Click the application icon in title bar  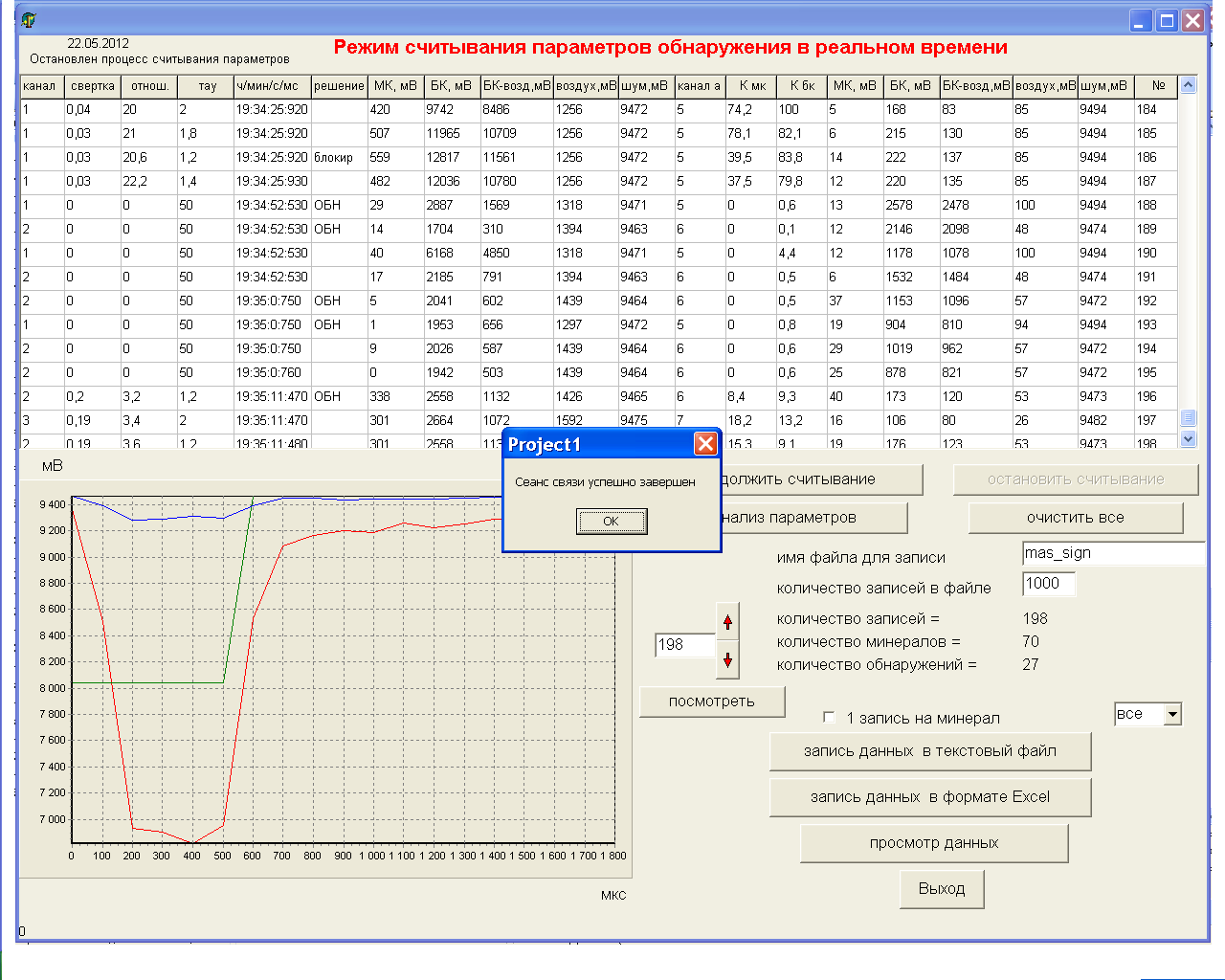click(x=29, y=20)
